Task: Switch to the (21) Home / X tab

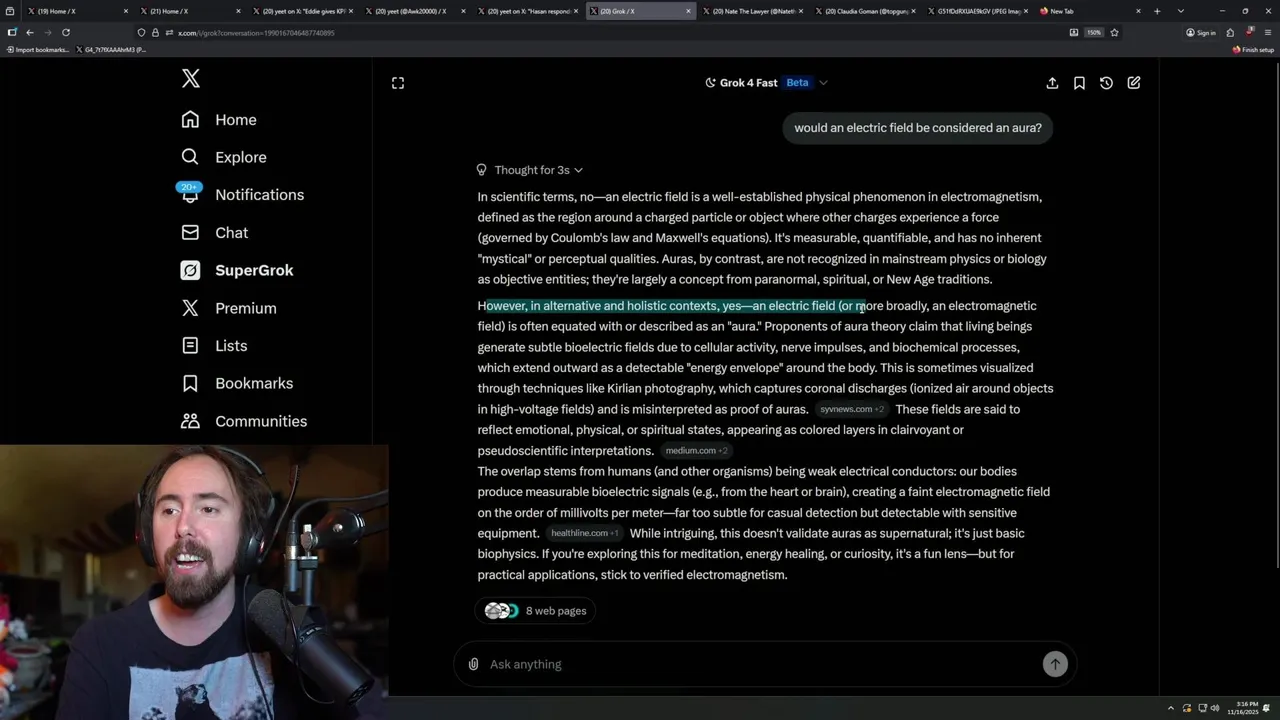Action: tap(190, 11)
